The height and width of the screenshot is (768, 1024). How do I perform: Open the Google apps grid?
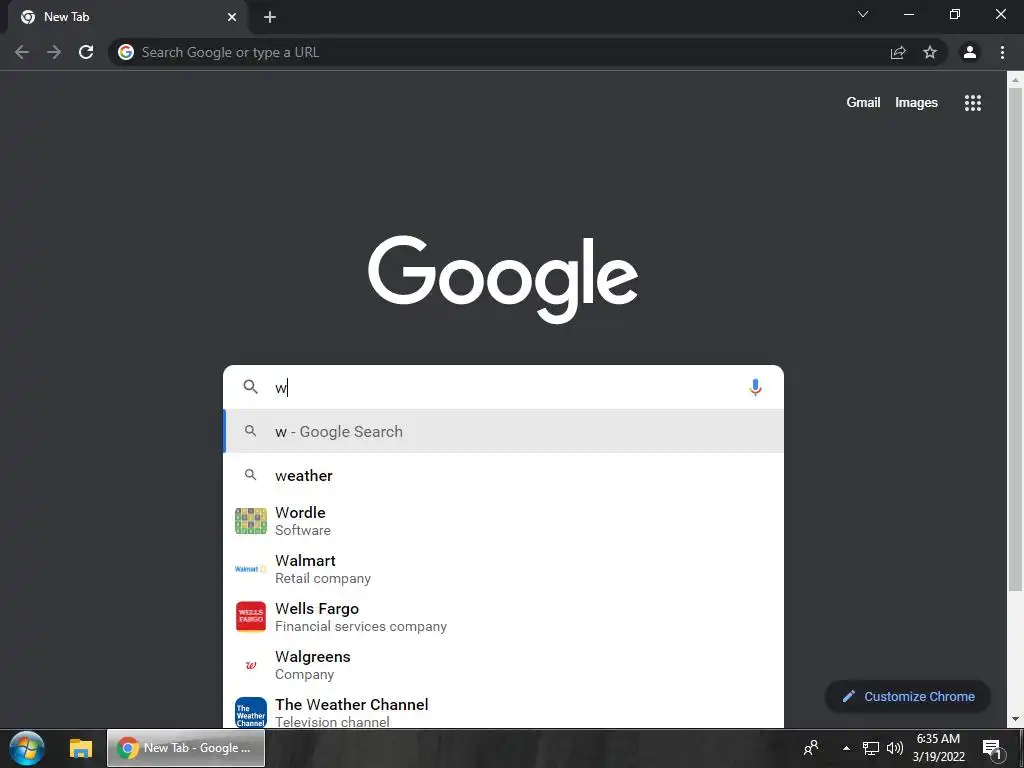973,103
